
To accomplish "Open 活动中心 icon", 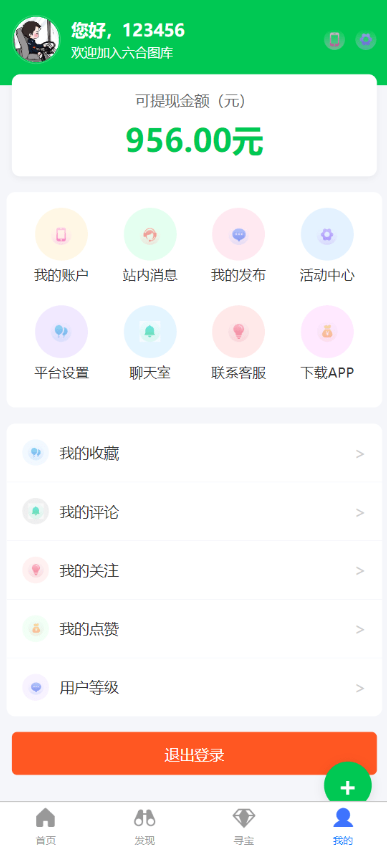I will 327,234.
